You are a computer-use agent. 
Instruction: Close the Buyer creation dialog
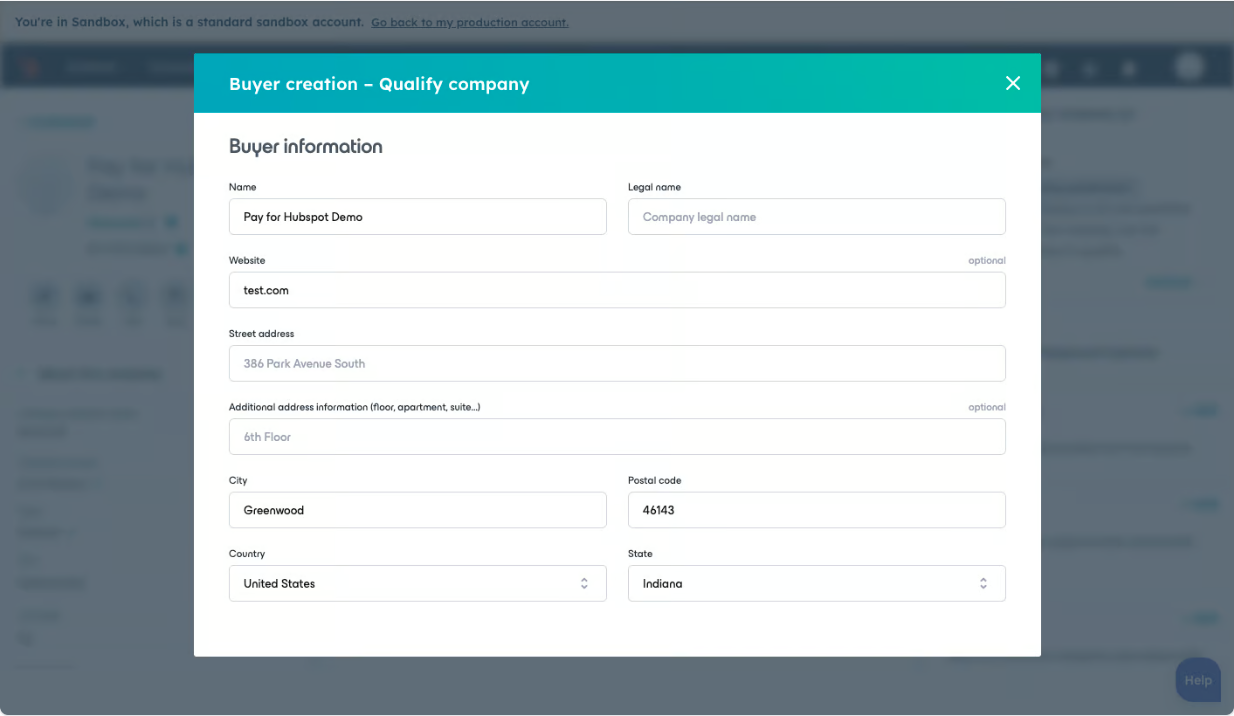point(1013,83)
